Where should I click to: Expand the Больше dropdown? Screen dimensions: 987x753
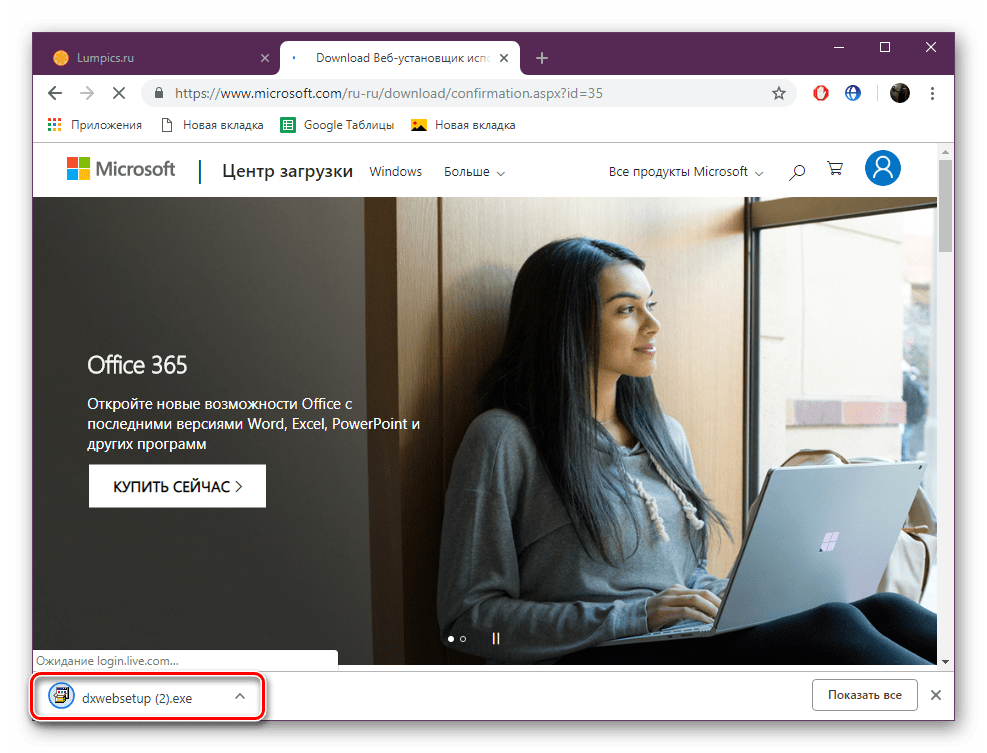tap(474, 172)
